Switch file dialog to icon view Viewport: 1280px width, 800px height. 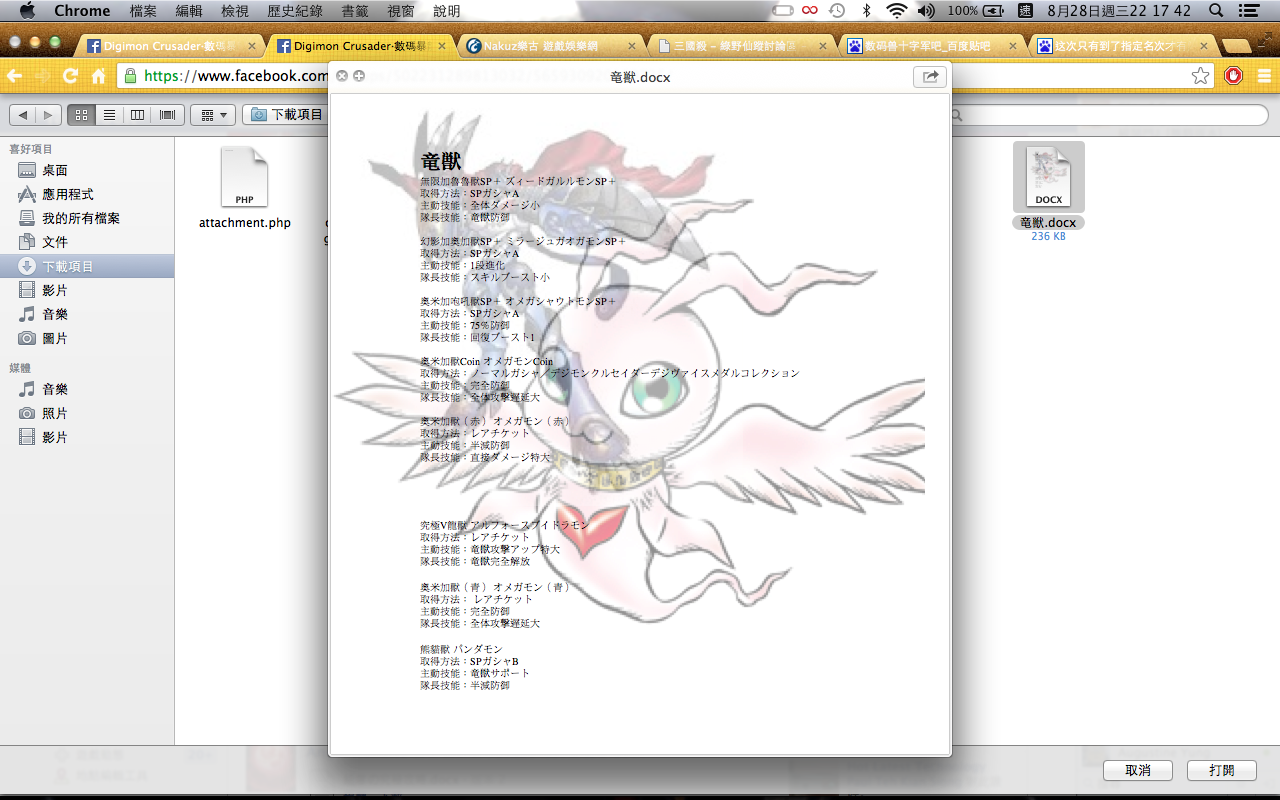pyautogui.click(x=81, y=115)
